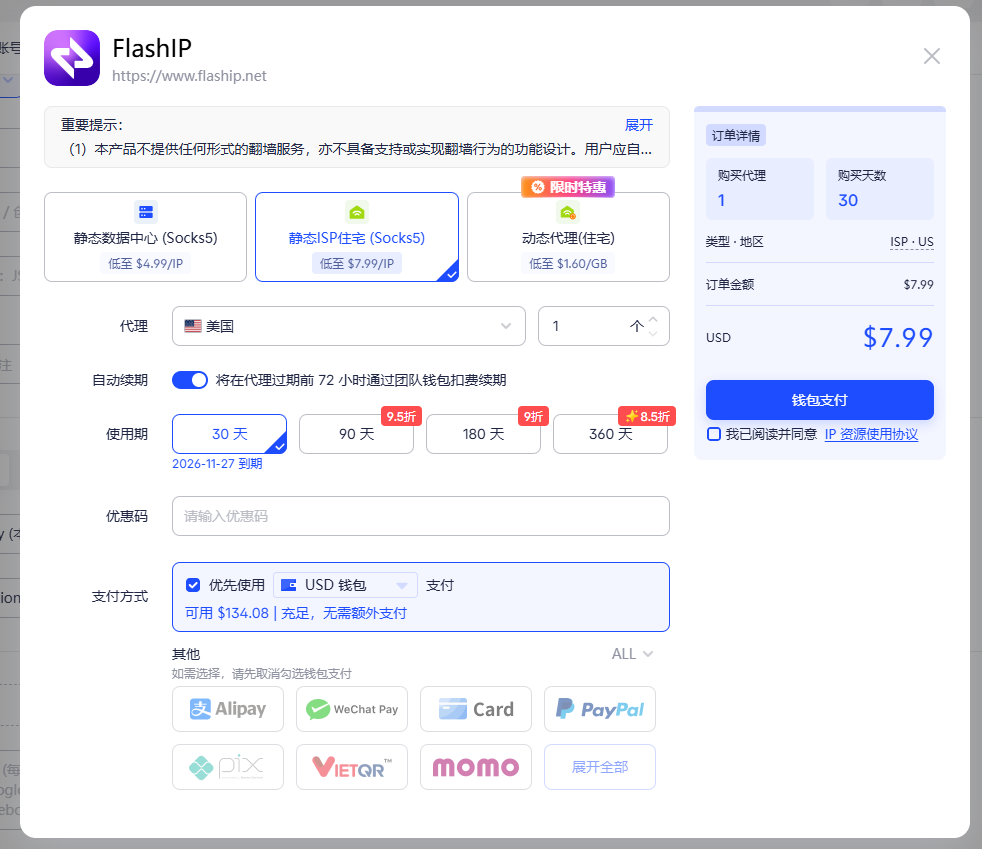
Task: Uncheck the 优先使用 wallet checkbox
Action: click(x=193, y=585)
